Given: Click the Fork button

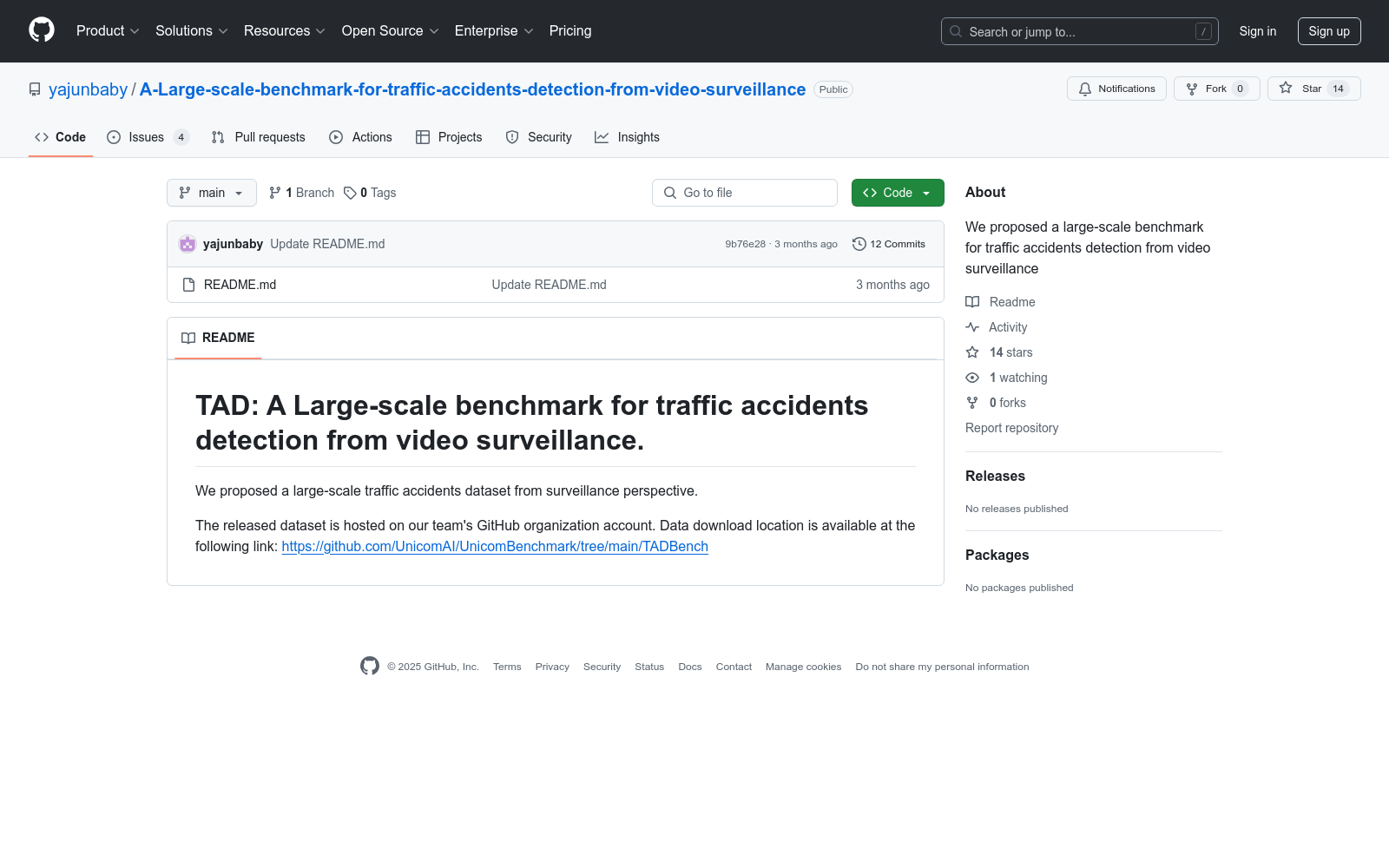Looking at the screenshot, I should tap(1217, 89).
